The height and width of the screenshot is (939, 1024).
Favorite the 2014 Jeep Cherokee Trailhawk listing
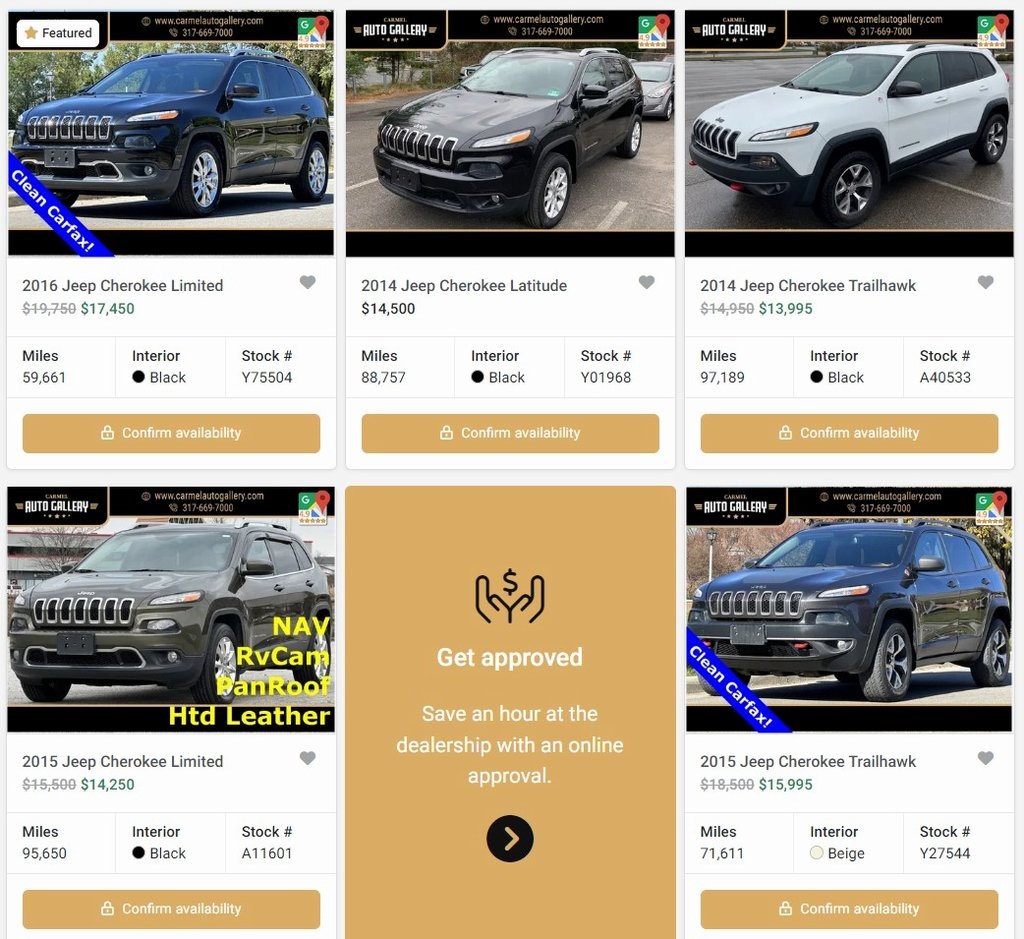(x=985, y=282)
